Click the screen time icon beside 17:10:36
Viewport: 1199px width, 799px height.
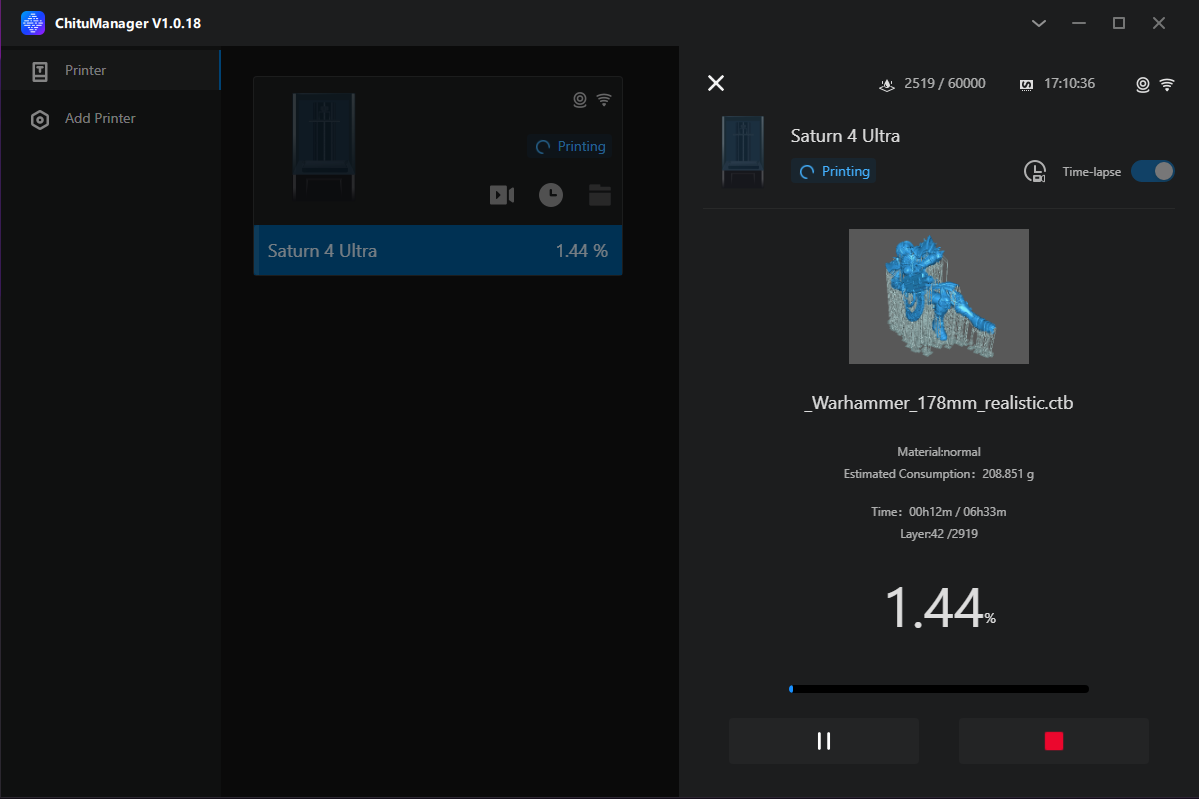pyautogui.click(x=1026, y=84)
